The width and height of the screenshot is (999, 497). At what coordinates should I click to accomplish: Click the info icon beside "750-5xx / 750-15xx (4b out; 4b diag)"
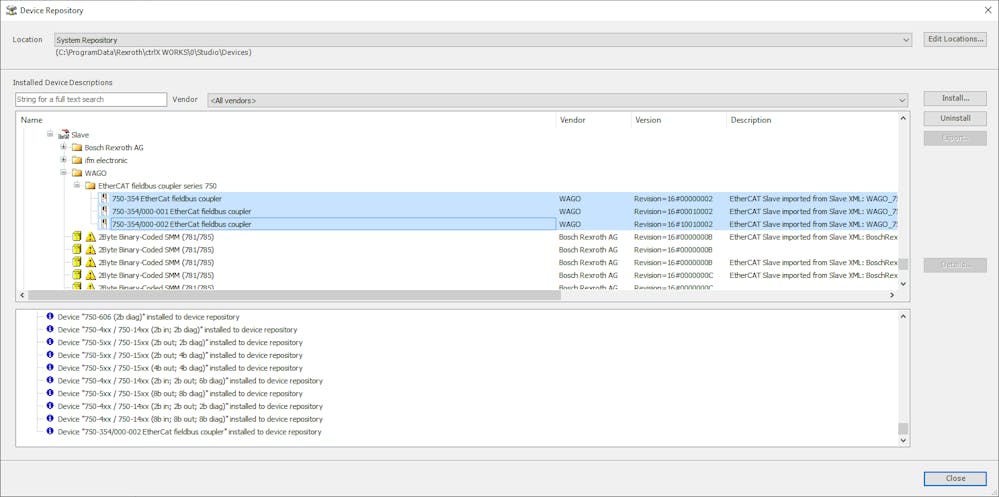(x=50, y=368)
